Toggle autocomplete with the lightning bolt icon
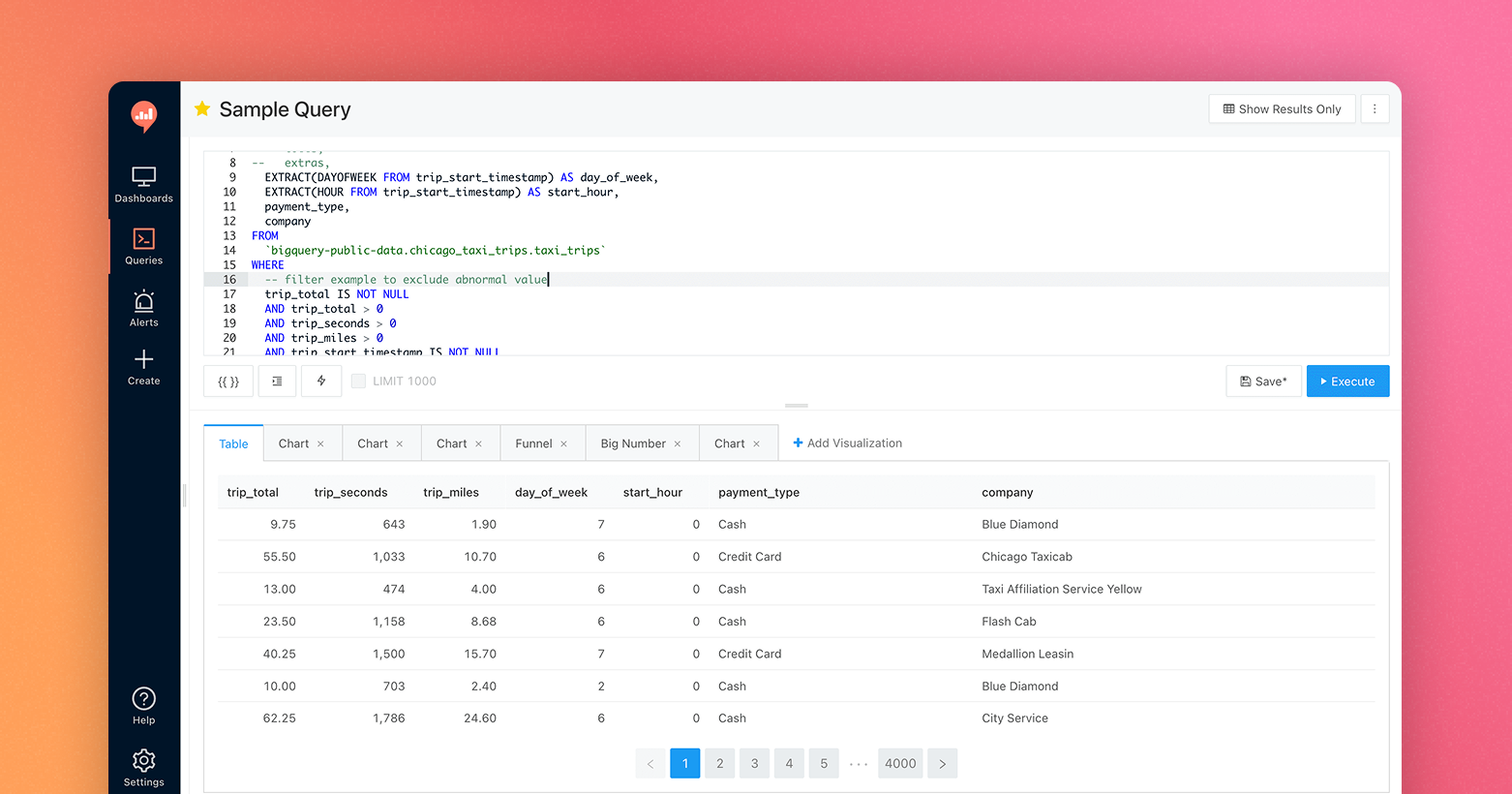Viewport: 1512px width, 794px height. (x=320, y=381)
